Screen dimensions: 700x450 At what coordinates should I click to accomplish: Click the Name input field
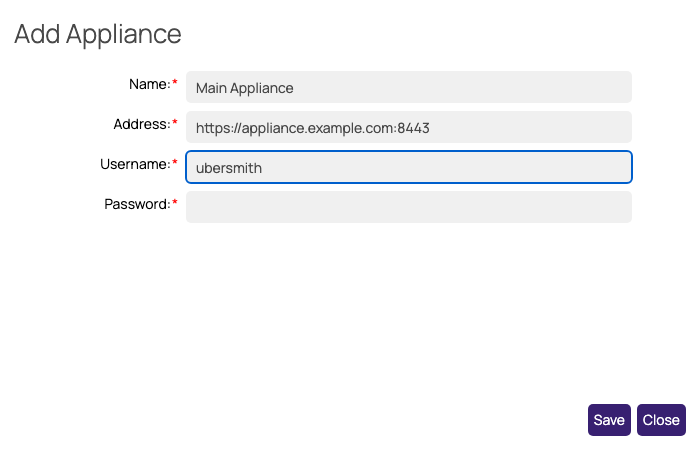point(408,87)
